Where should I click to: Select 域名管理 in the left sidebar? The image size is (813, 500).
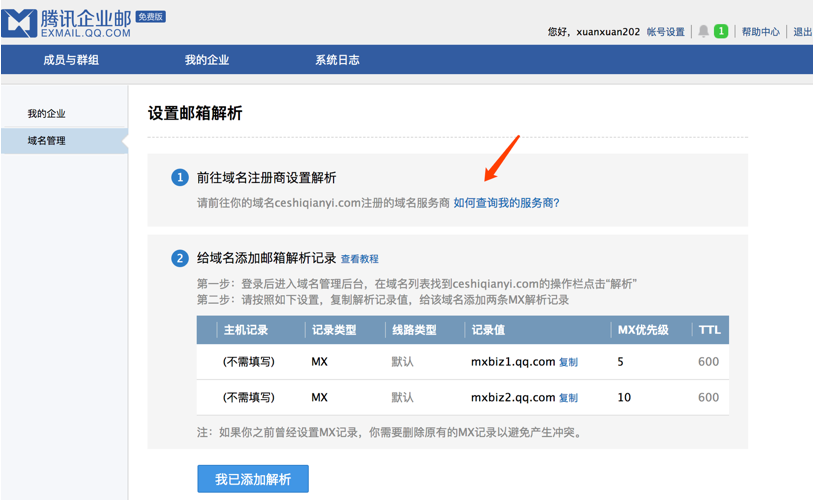click(47, 141)
